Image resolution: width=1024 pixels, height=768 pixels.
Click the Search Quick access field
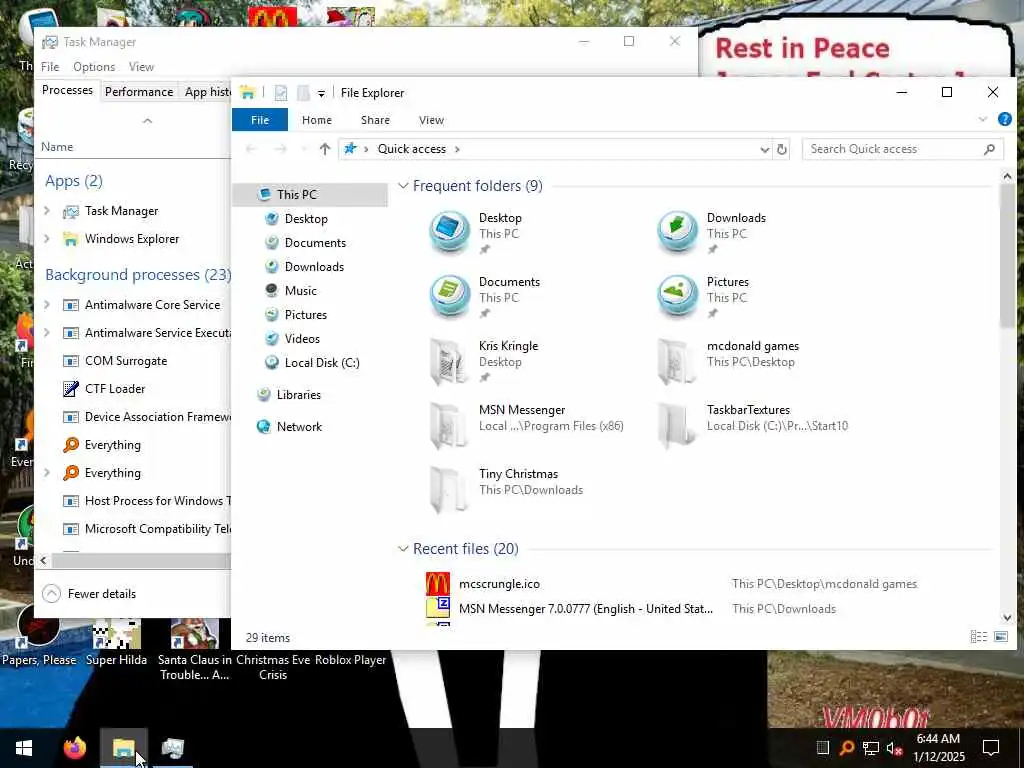[x=903, y=149]
